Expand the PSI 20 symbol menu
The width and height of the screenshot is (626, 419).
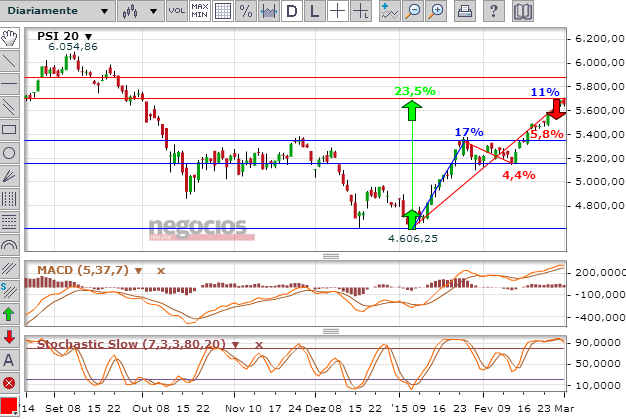87,35
